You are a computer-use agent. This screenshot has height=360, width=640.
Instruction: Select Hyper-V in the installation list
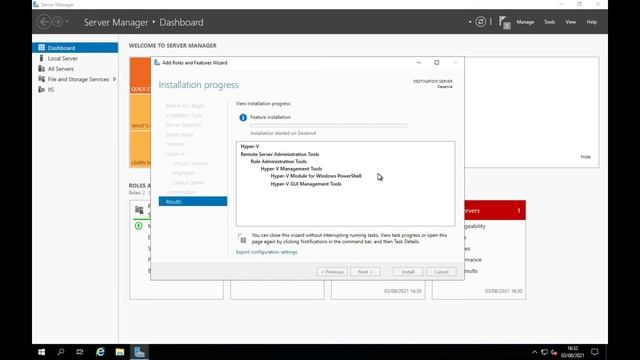(x=250, y=146)
